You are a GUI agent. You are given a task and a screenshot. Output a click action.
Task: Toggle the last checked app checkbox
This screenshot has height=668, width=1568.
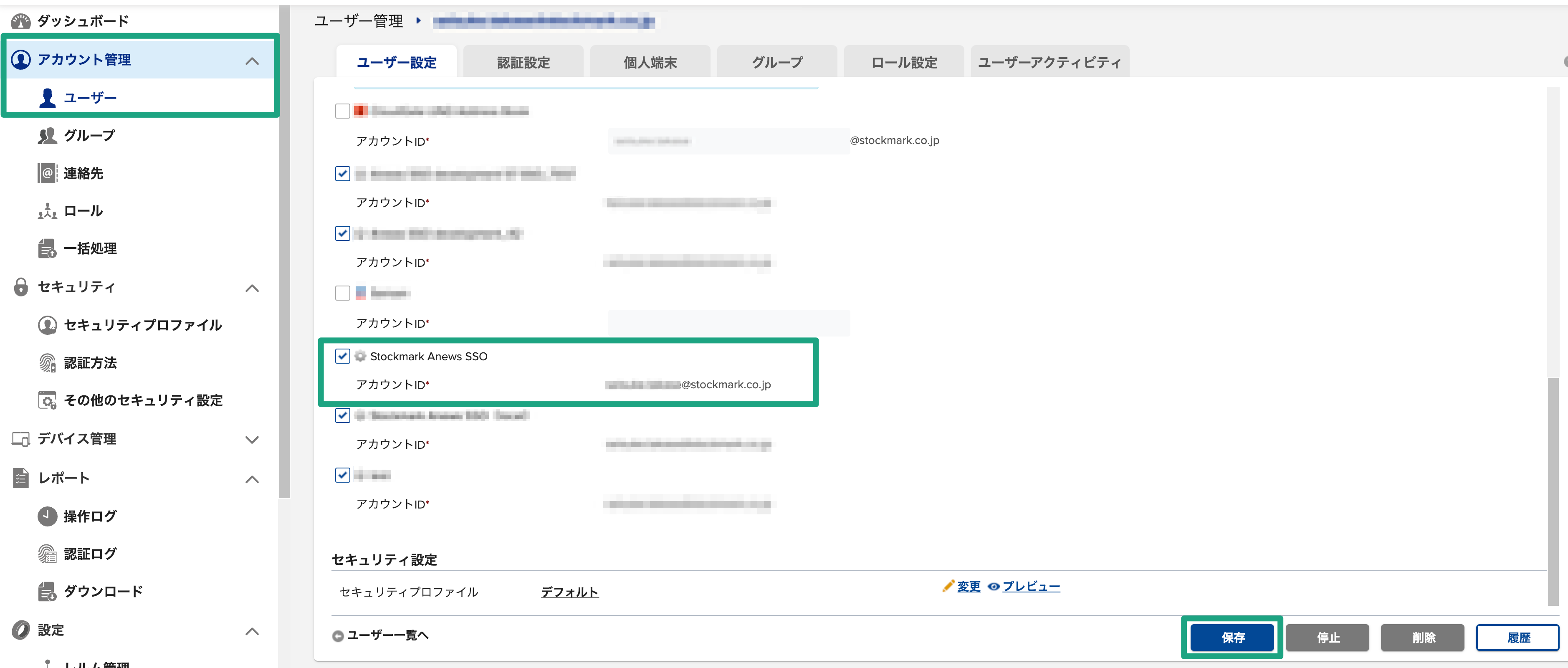point(343,475)
